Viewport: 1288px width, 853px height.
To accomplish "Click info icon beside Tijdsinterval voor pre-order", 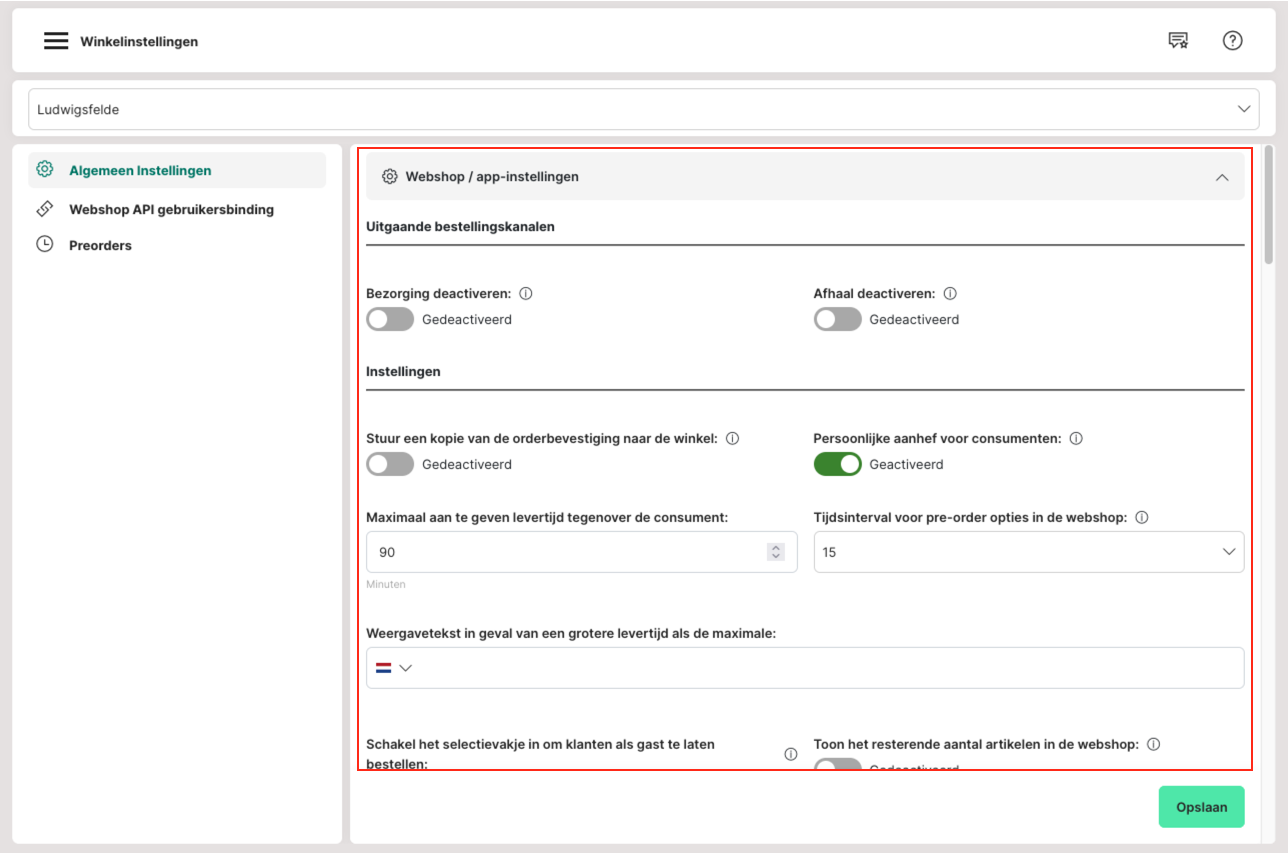I will tap(1142, 518).
